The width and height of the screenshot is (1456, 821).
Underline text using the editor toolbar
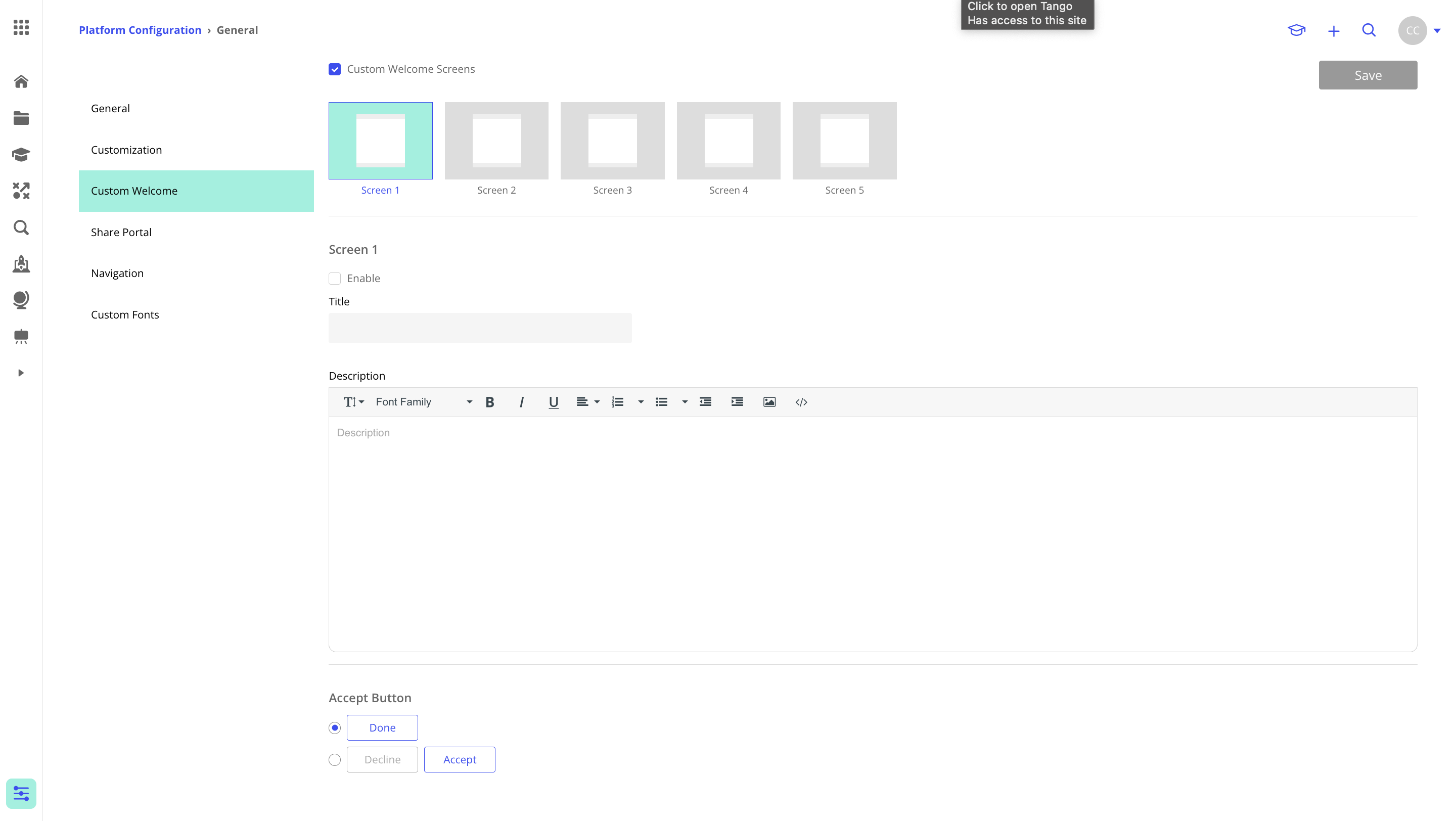tap(553, 402)
